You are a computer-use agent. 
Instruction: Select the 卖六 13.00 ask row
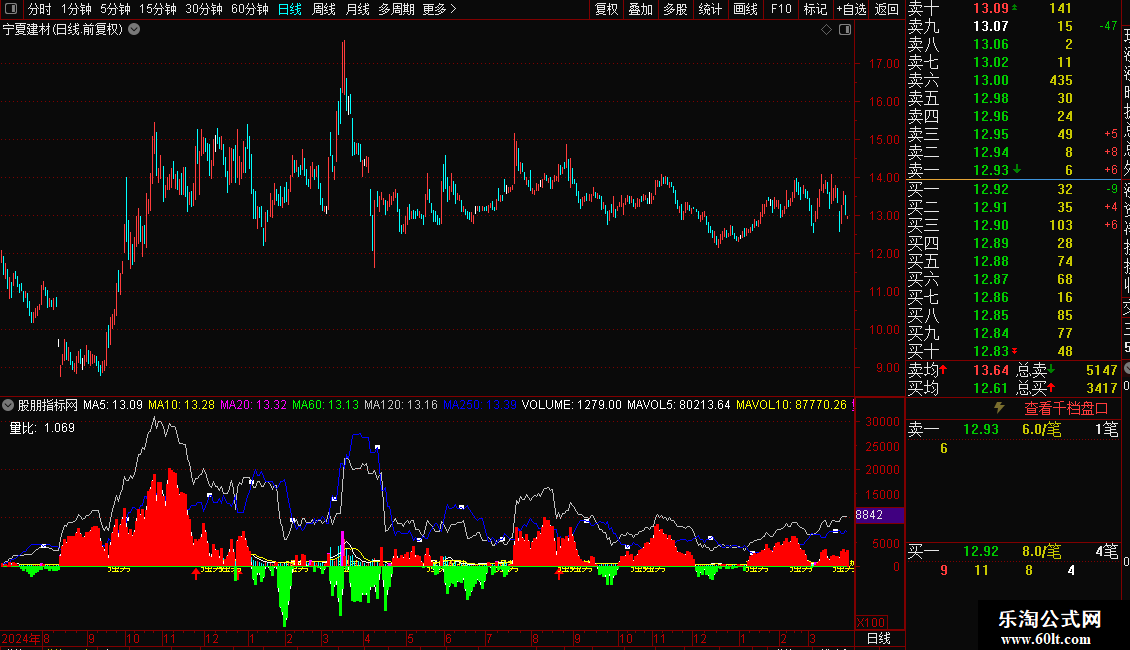point(1013,80)
